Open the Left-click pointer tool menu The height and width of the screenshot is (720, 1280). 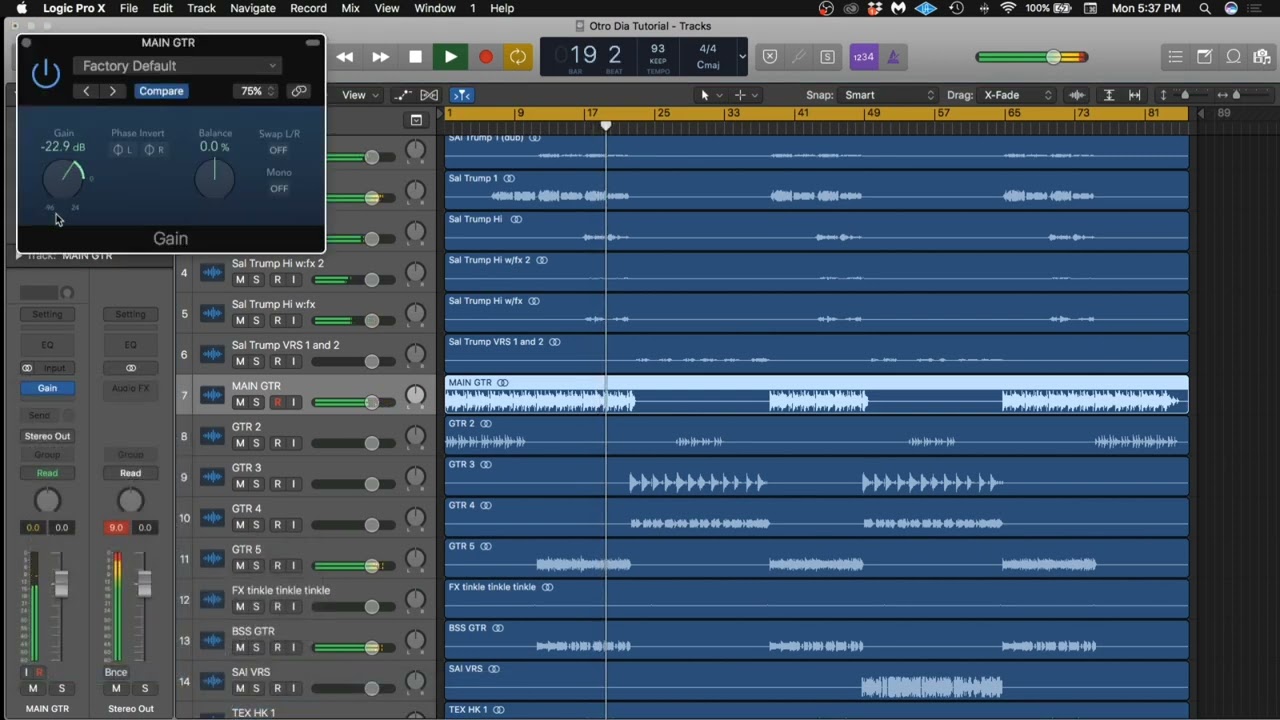coord(709,95)
